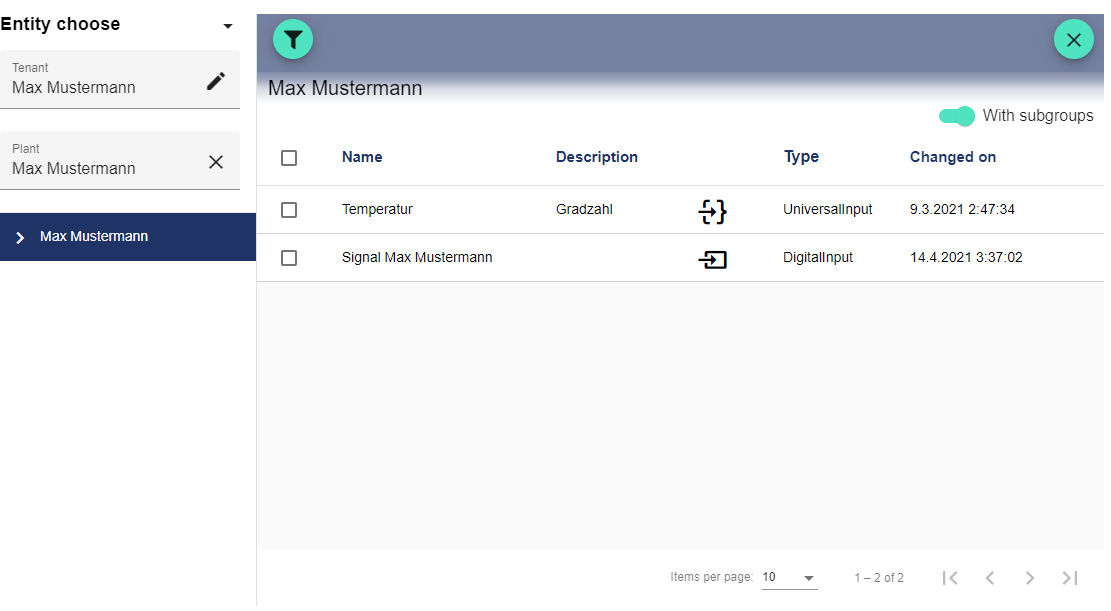The image size is (1111, 611).
Task: Sort by the Name column header
Action: [x=362, y=157]
